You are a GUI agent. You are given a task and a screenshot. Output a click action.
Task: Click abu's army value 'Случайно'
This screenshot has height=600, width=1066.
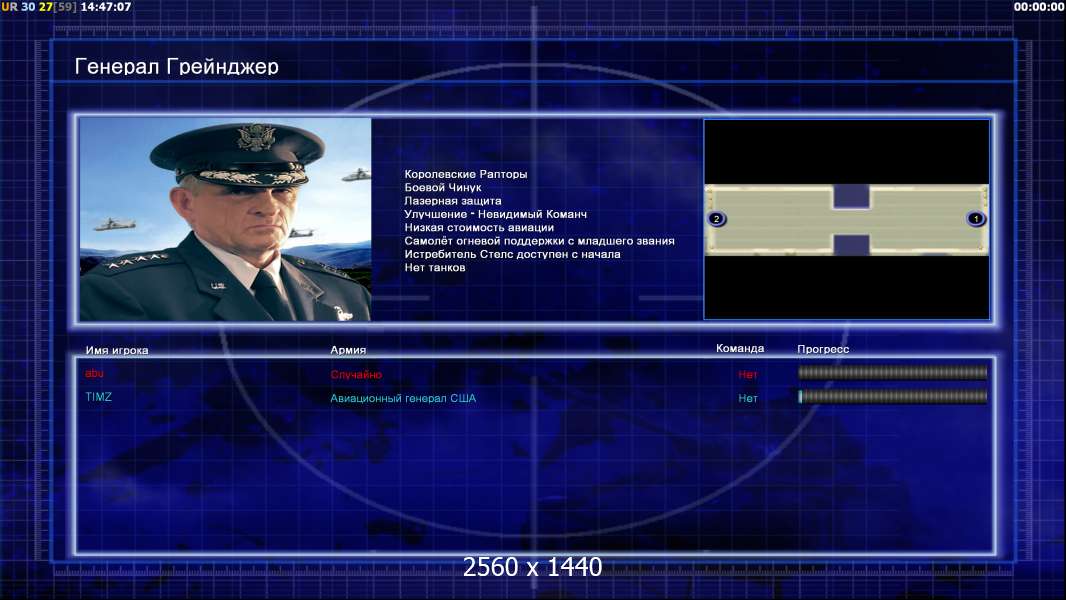(x=356, y=374)
